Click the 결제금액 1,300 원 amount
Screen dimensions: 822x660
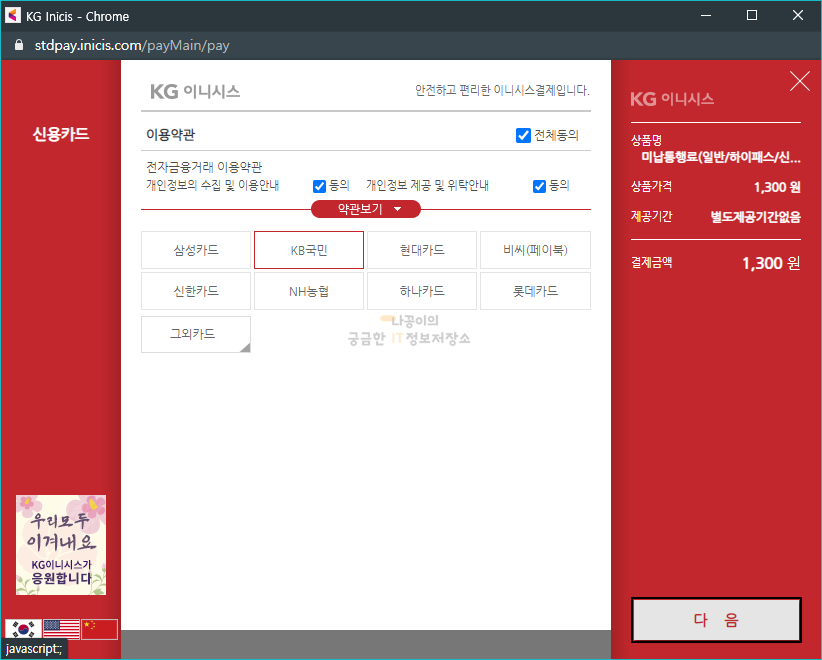(771, 263)
